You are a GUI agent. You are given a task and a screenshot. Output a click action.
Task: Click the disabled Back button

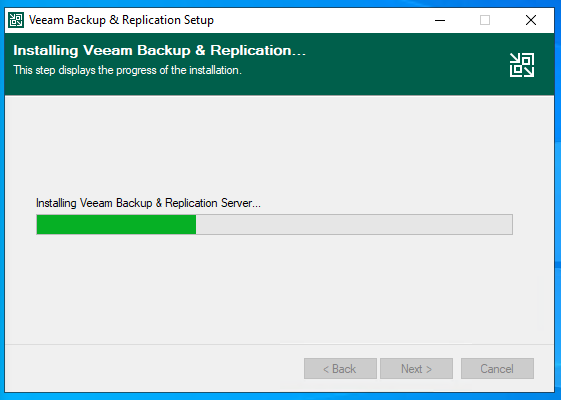340,369
